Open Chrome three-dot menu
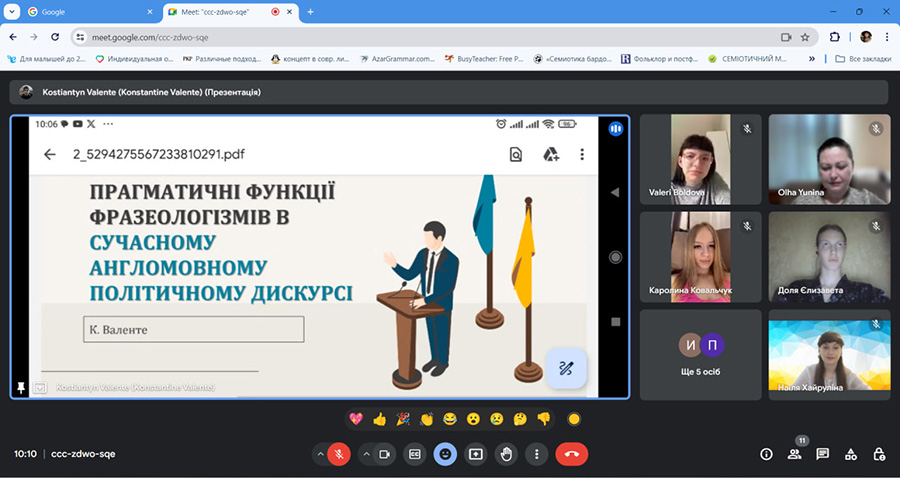Screen dimensions: 900x478 coord(885,37)
